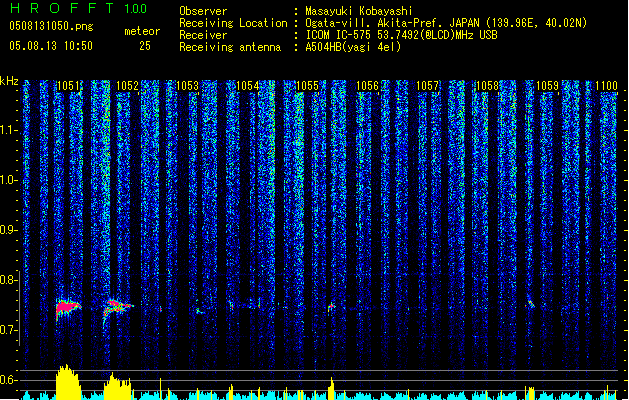Click the 1055 time marker
The height and width of the screenshot is (400, 629).
[x=307, y=86]
